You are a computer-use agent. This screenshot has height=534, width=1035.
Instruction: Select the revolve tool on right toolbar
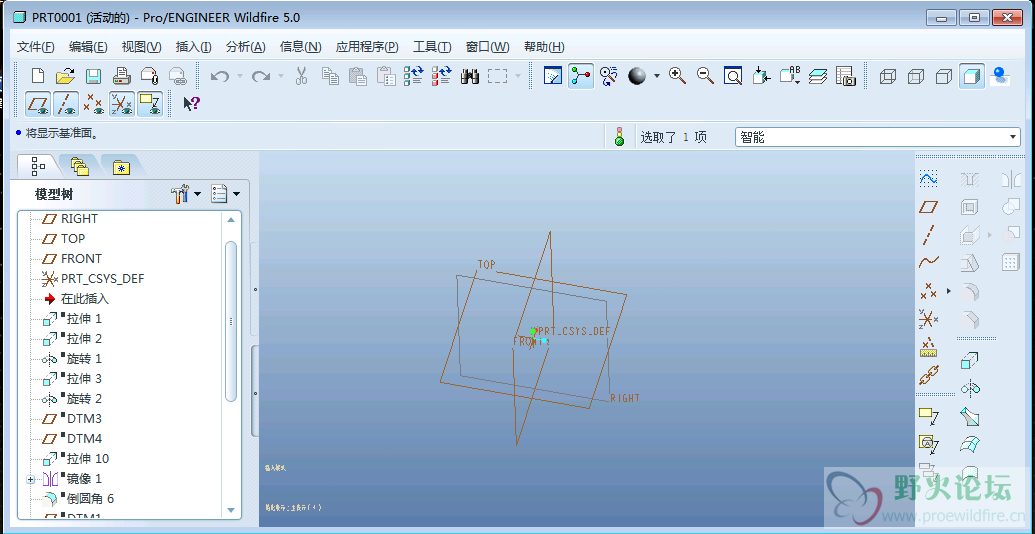970,388
